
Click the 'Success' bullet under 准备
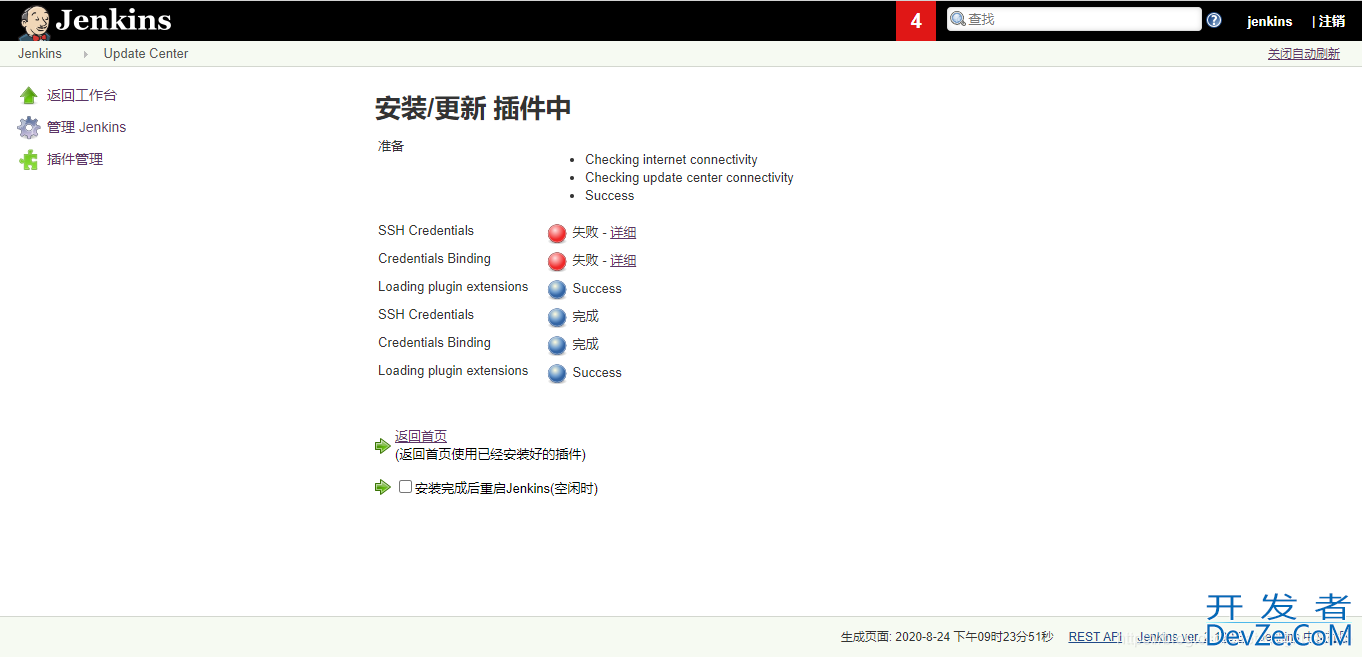click(609, 196)
